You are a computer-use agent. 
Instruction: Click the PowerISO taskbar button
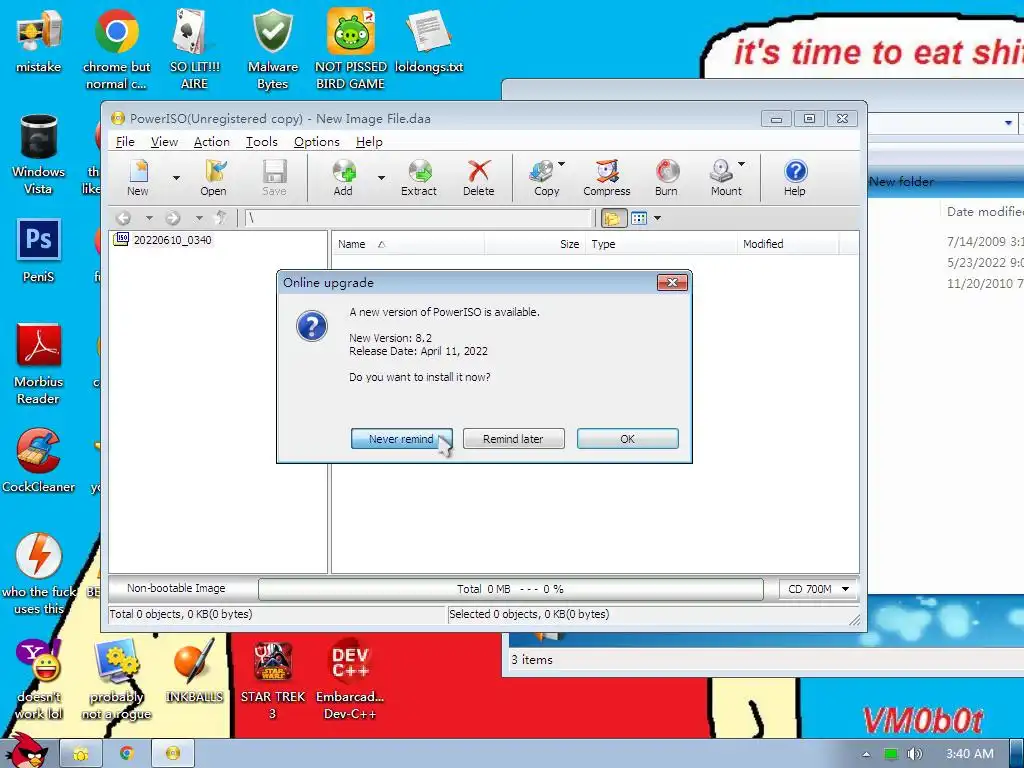173,754
